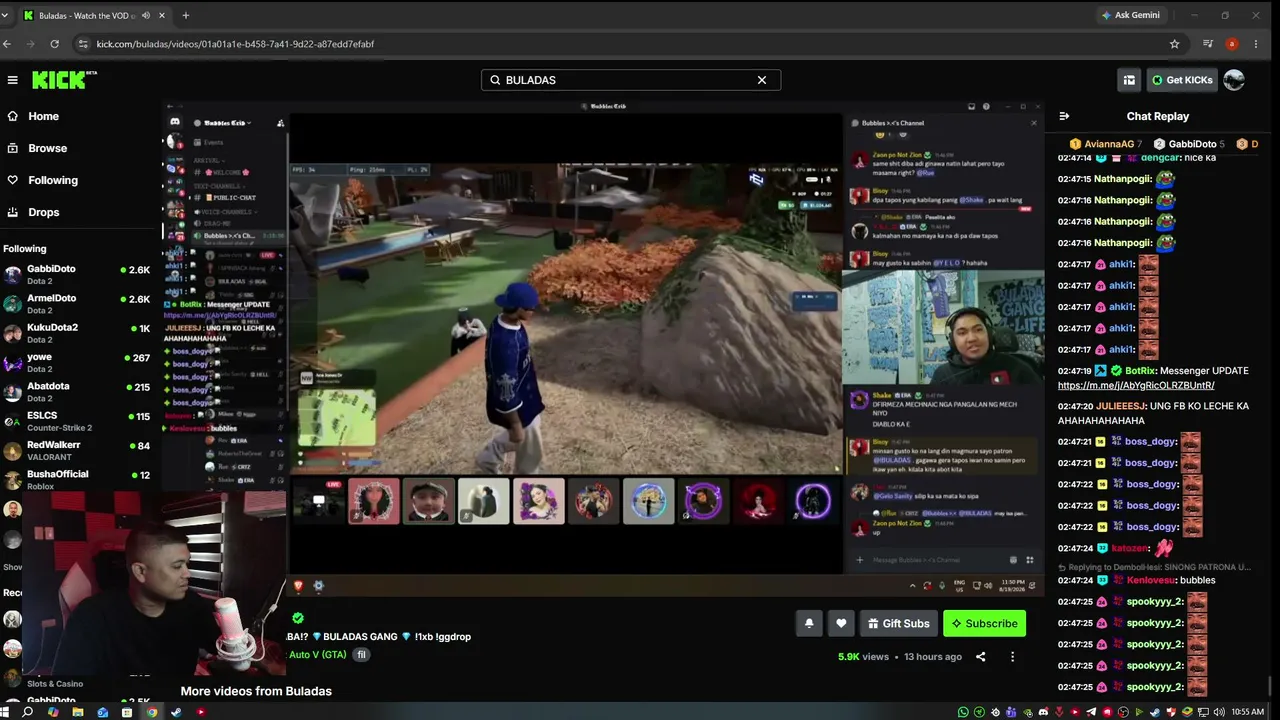Open the volume speaker icon in system tray
Image resolution: width=1280 pixels, height=720 pixels.
(x=1218, y=712)
